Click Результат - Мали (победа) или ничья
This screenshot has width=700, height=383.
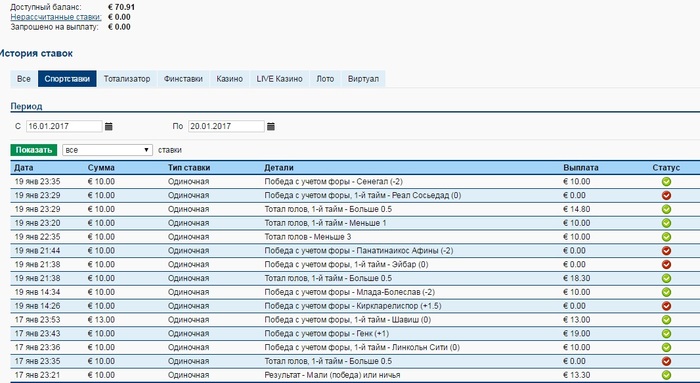pos(332,375)
